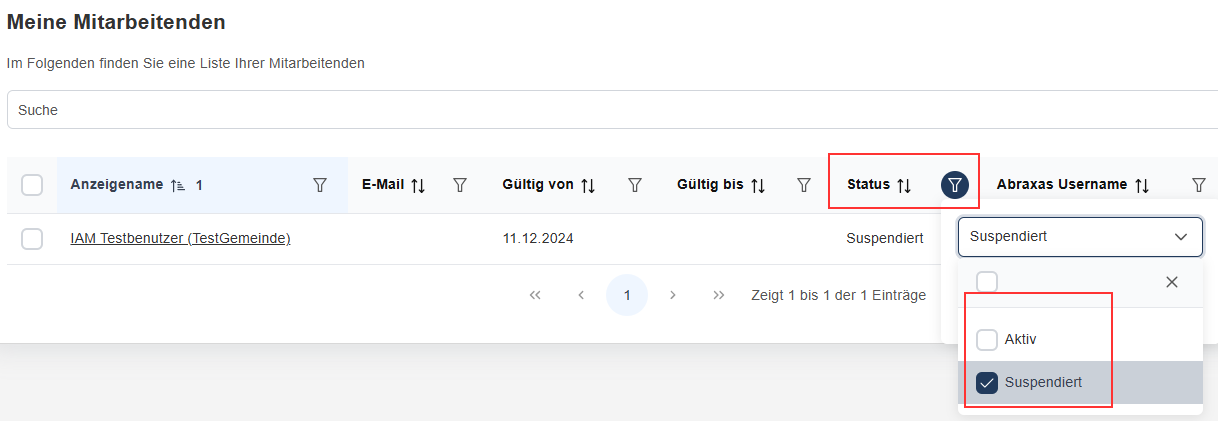Sort by the E-Mail column arrows

[418, 185]
